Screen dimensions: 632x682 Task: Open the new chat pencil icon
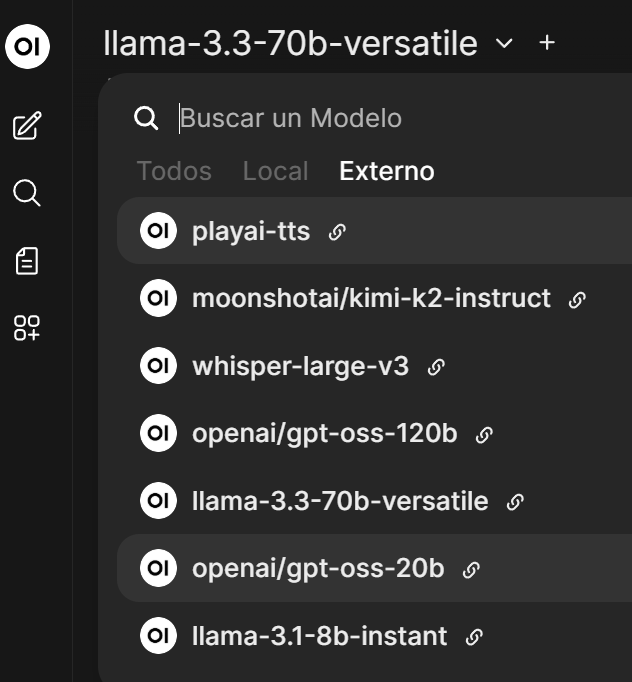[x=27, y=127]
